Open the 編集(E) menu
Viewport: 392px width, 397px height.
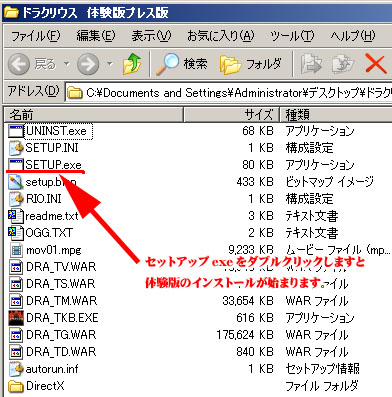tap(96, 35)
